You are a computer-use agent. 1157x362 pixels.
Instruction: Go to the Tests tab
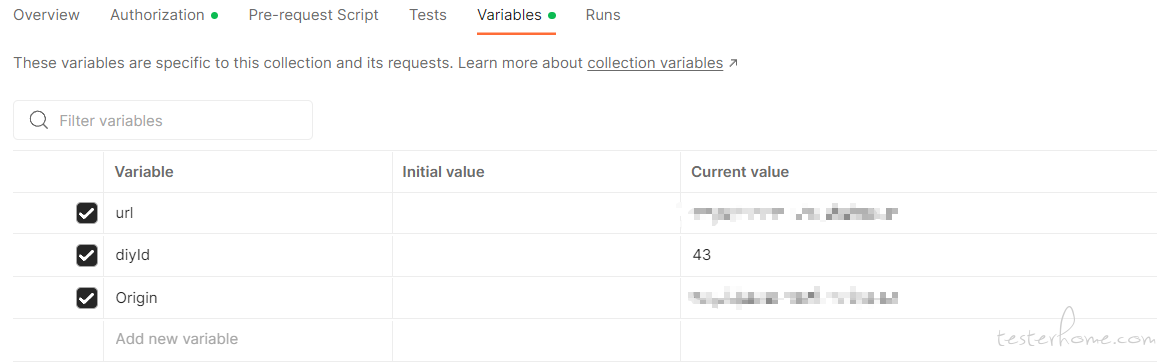point(428,15)
